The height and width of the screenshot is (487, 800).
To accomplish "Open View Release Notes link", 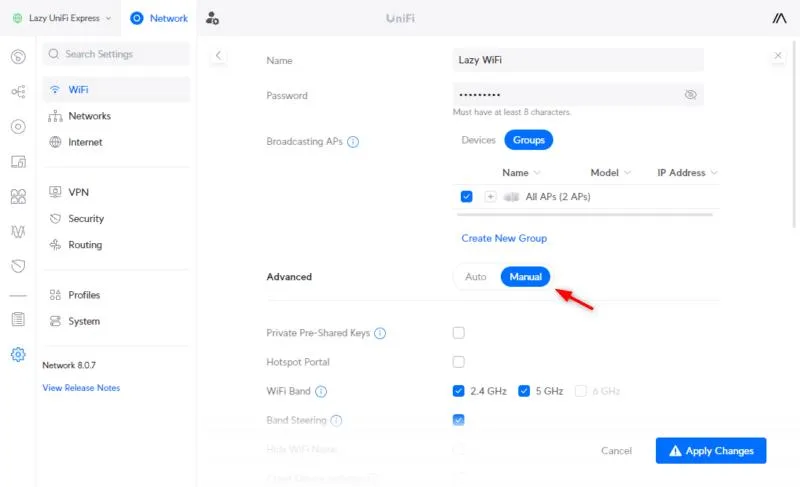I will (x=81, y=388).
